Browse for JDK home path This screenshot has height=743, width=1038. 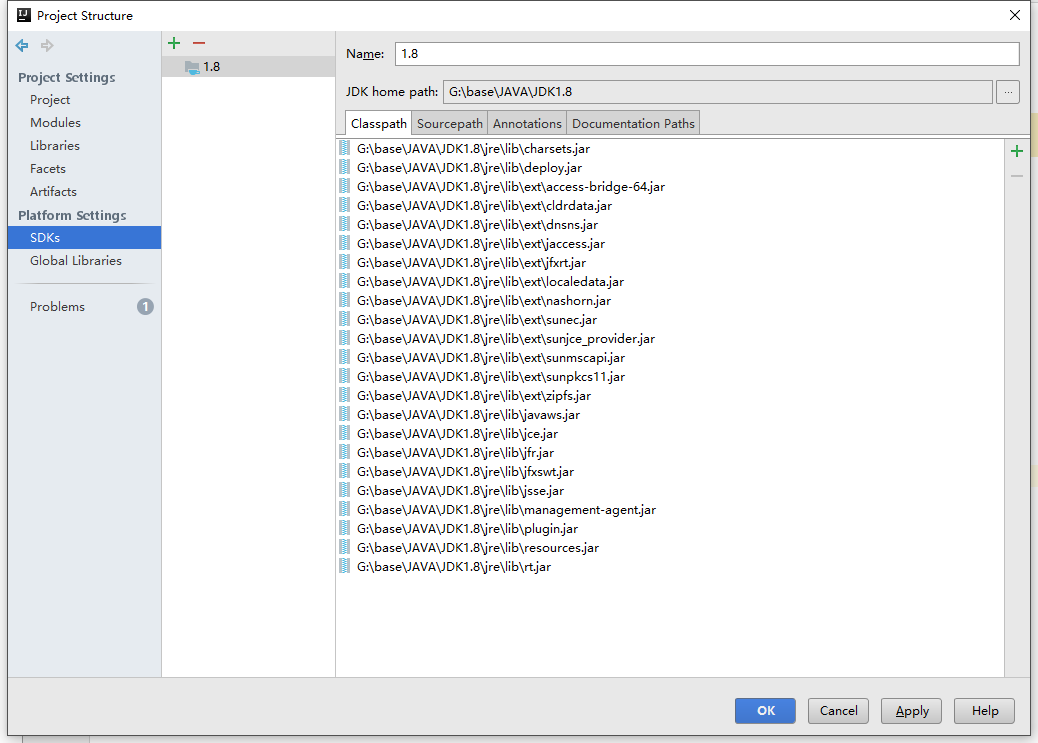1008,92
